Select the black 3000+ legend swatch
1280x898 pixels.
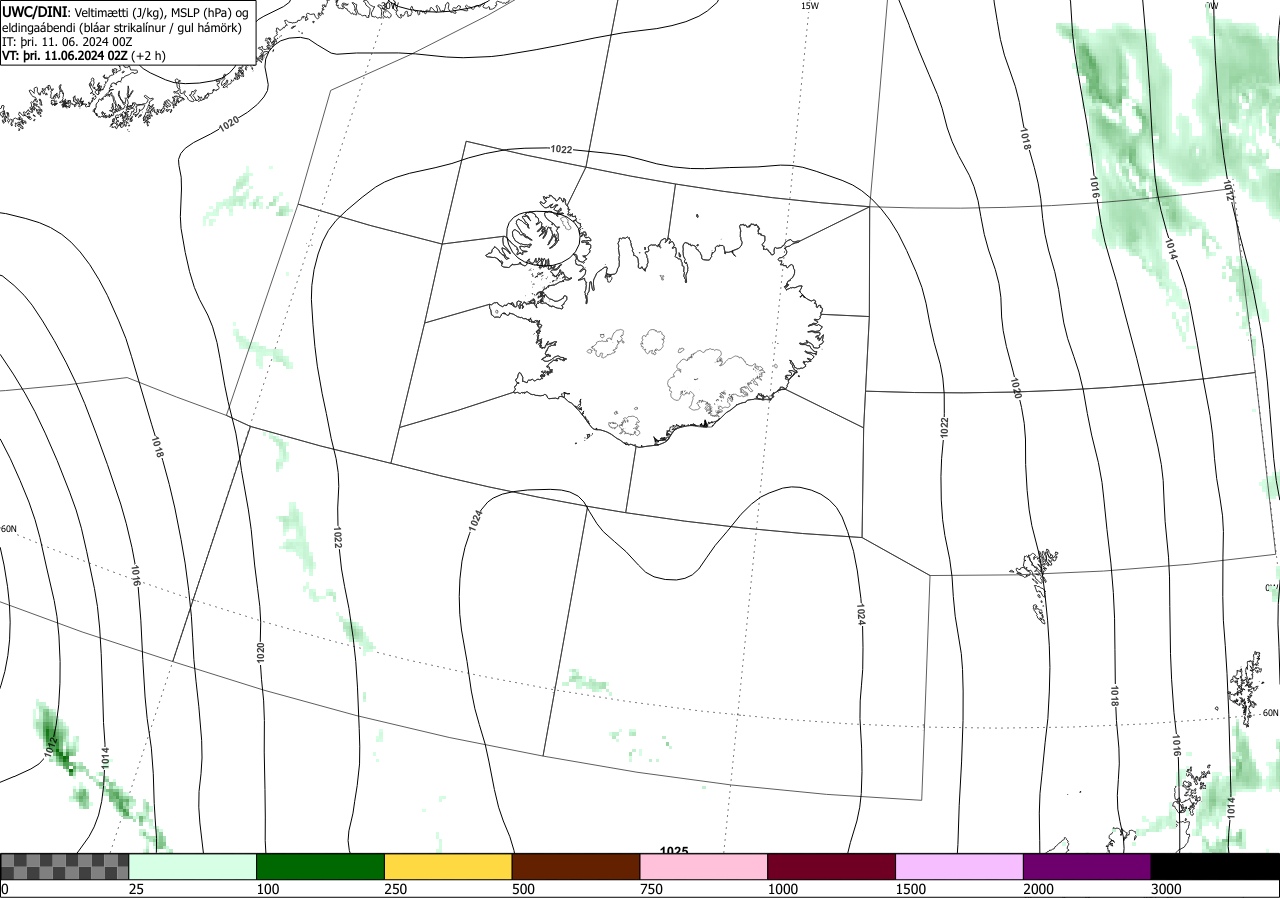[1215, 866]
